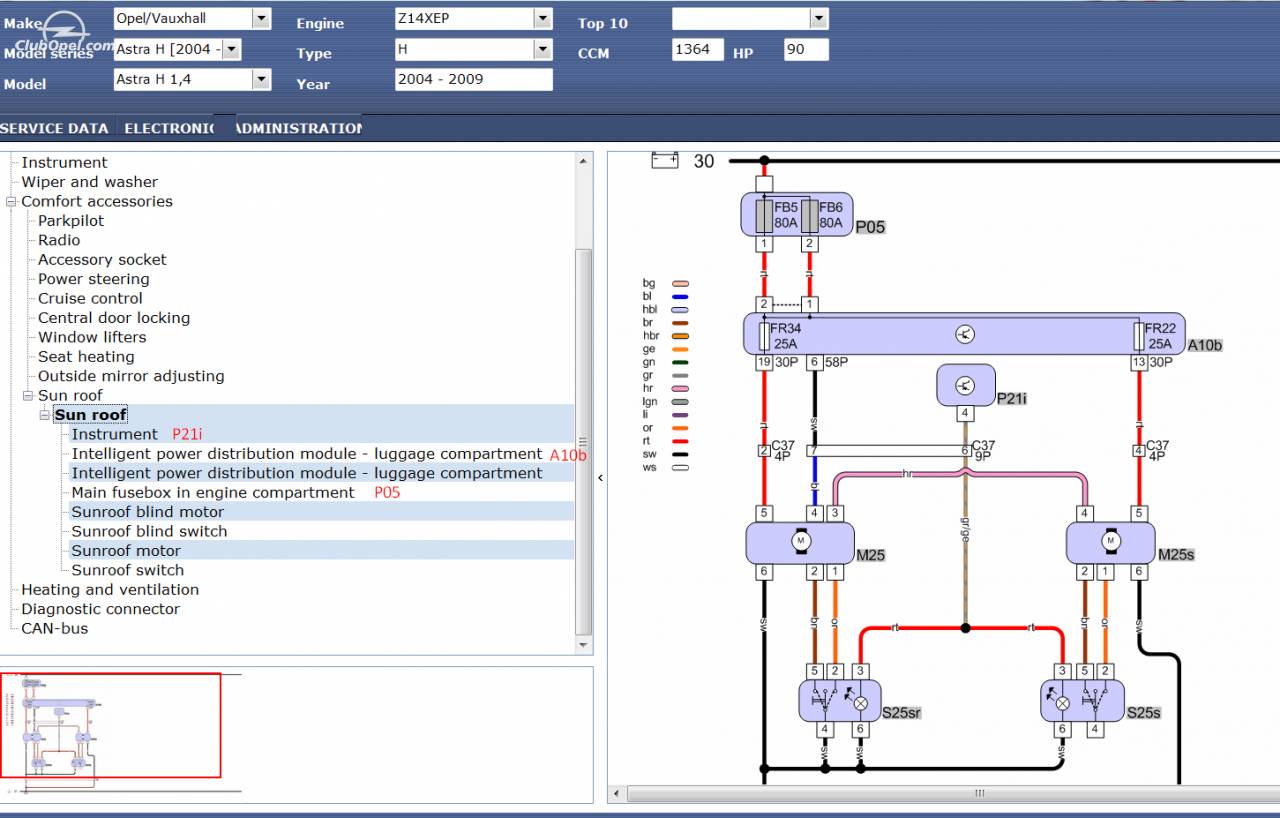Click the FR34 25A fuse symbol
The image size is (1280, 818).
tap(764, 335)
